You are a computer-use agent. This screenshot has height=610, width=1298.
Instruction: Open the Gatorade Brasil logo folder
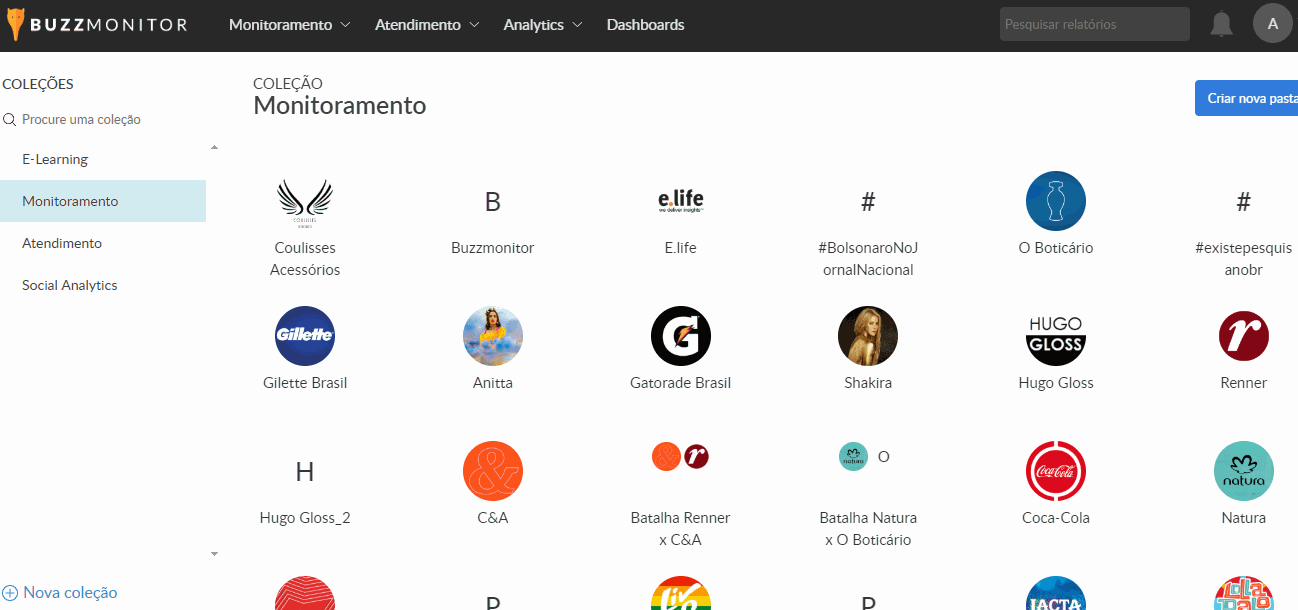pos(681,336)
